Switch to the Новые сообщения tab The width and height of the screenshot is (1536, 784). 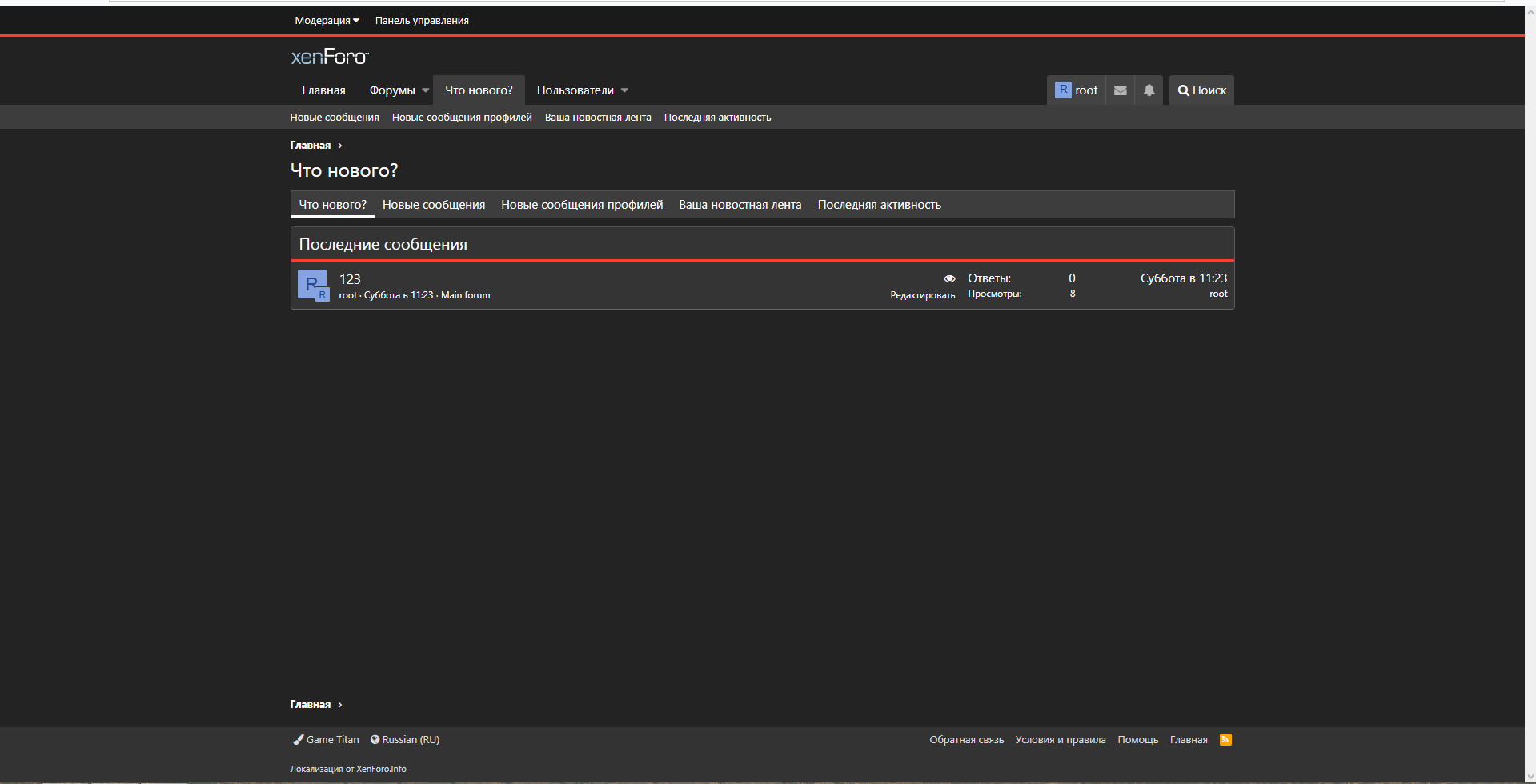[434, 205]
